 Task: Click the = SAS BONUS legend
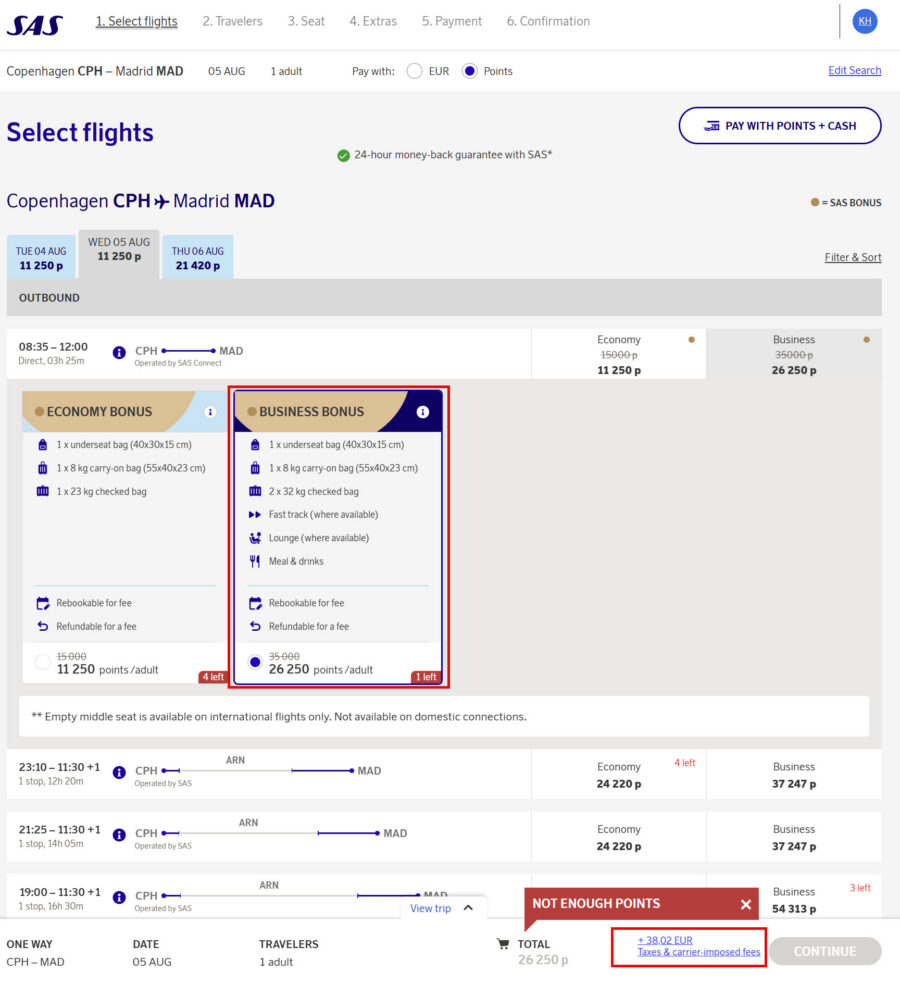click(846, 203)
